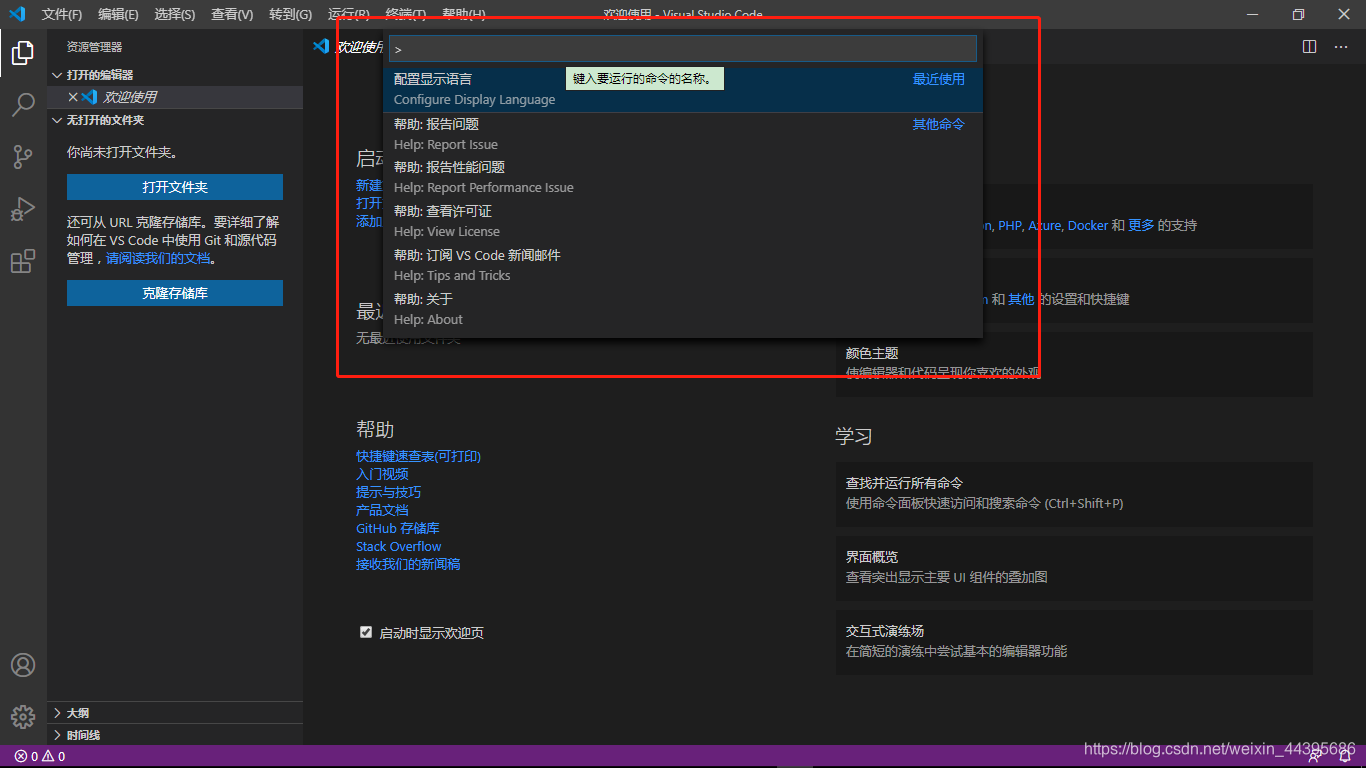The height and width of the screenshot is (768, 1366).
Task: Click the 其他 keymaps link
Action: [x=1021, y=299]
